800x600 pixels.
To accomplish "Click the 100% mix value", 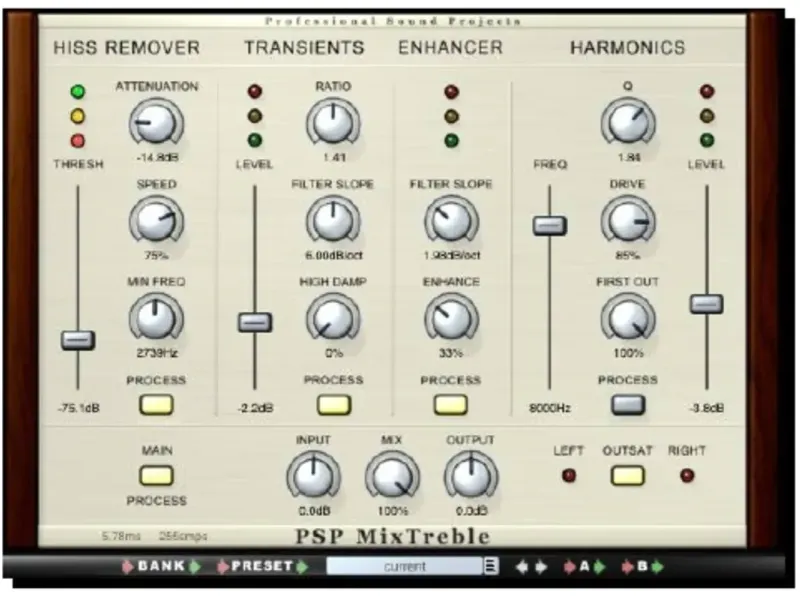I will (x=393, y=511).
